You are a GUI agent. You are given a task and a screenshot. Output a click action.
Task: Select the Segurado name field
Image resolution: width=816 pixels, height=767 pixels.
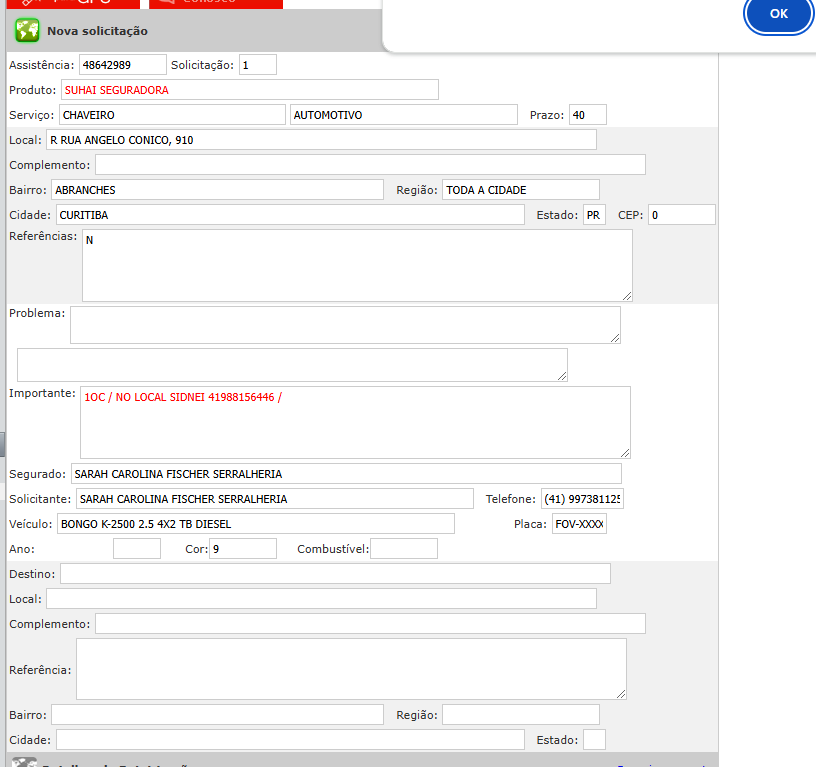click(x=346, y=474)
